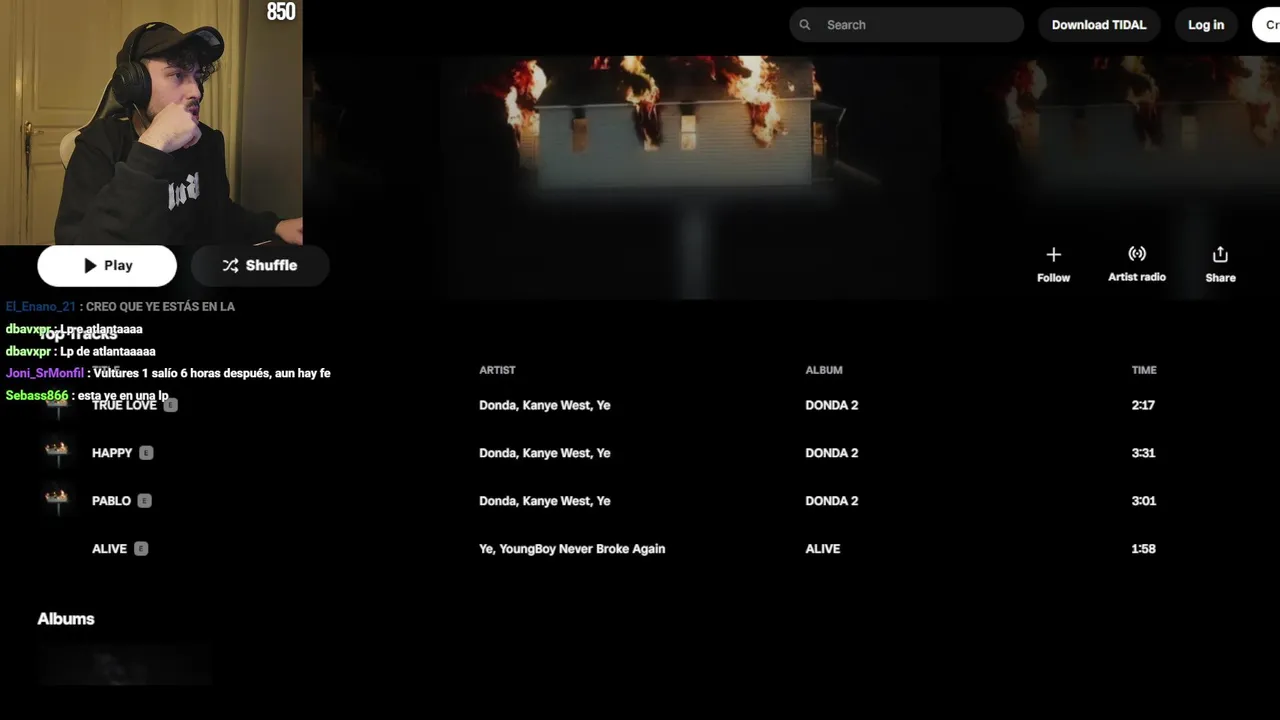Screen dimensions: 1280x720
Task: Click the 3:31 duration value
Action: 1143,453
